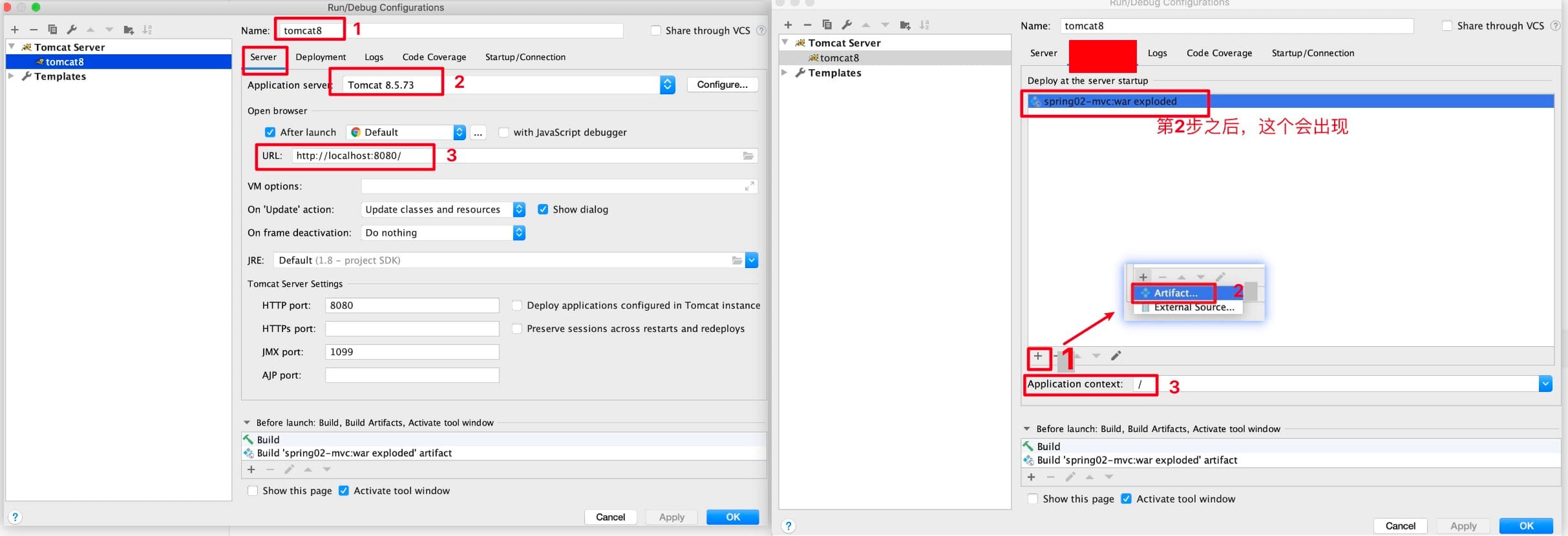Image resolution: width=1568 pixels, height=536 pixels.
Task: Move to folder icon in right window
Action: pos(905,25)
